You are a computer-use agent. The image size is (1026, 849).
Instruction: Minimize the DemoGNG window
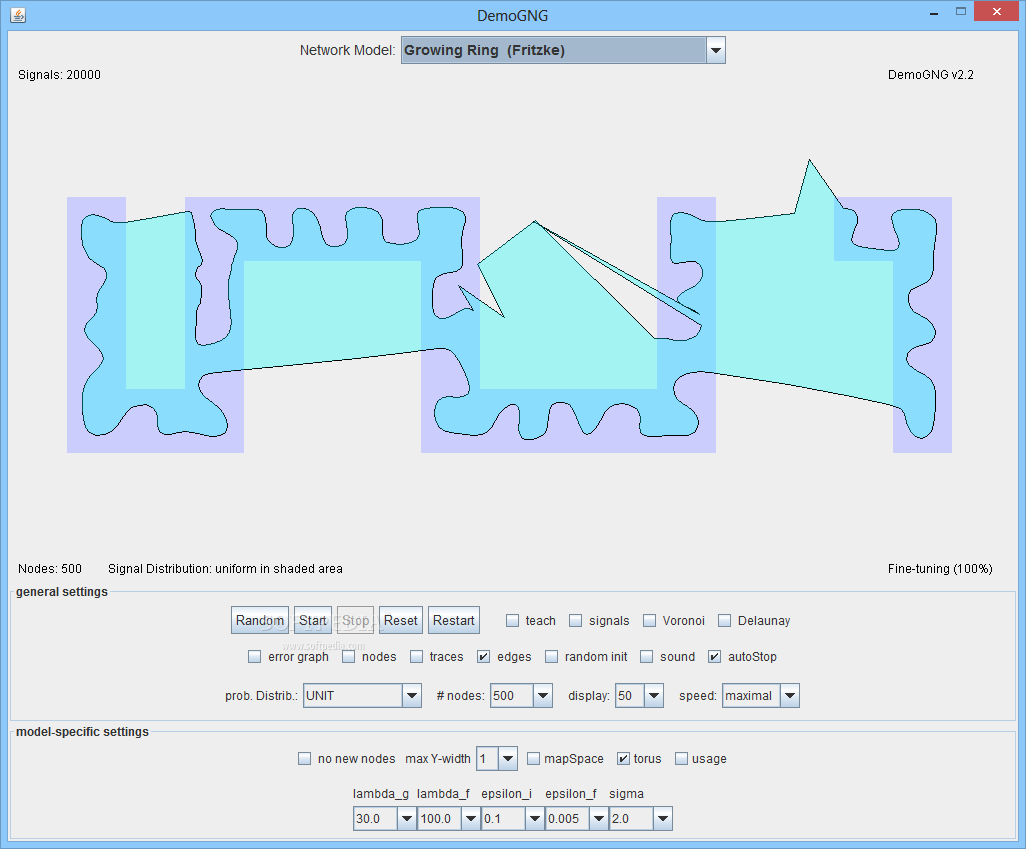[934, 12]
